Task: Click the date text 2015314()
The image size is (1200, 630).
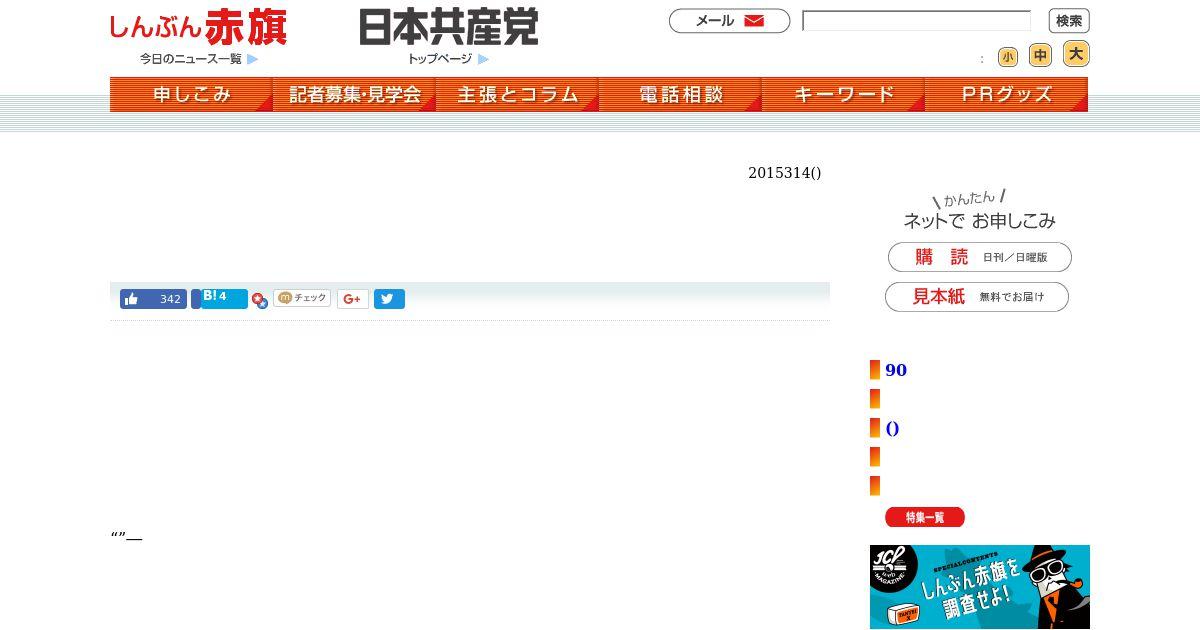Action: coord(785,173)
